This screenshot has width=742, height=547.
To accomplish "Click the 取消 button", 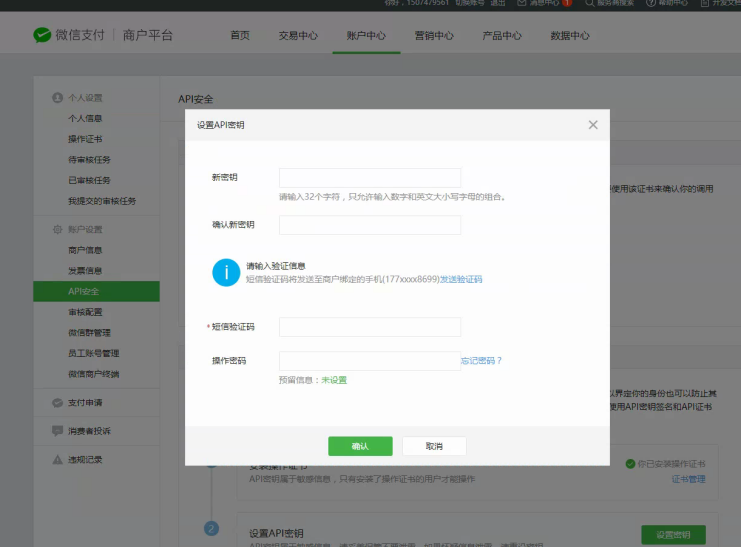I will pyautogui.click(x=434, y=446).
